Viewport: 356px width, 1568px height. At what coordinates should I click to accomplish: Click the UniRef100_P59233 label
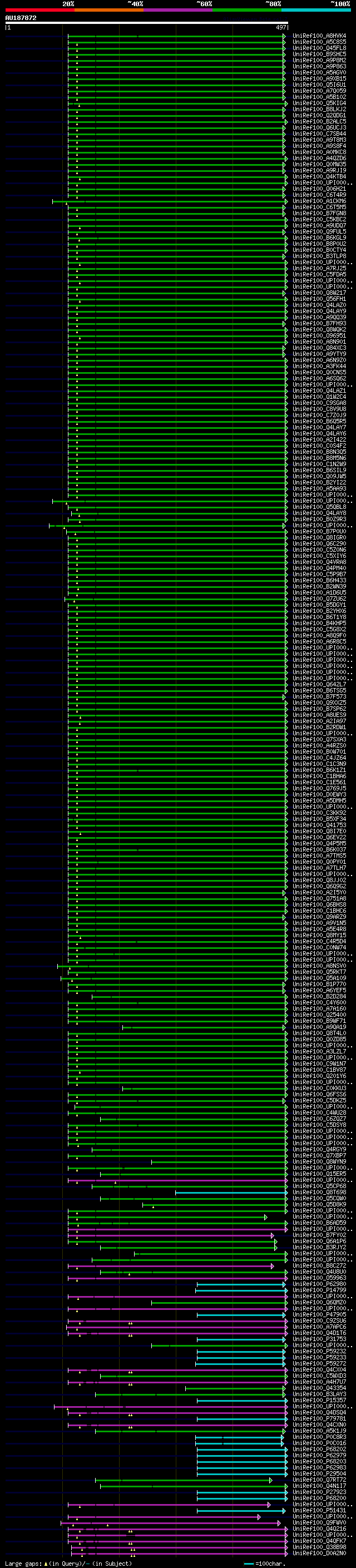click(319, 1357)
